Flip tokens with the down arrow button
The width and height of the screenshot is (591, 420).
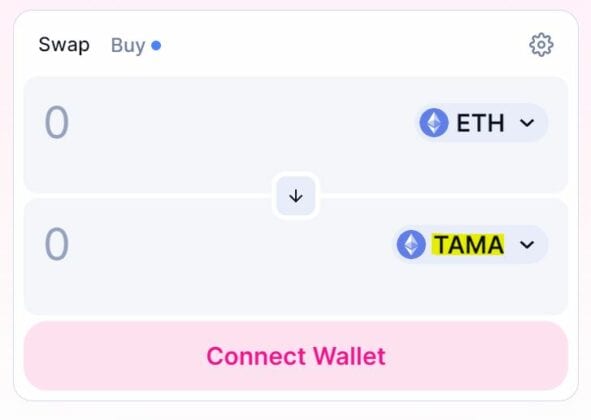pos(296,196)
